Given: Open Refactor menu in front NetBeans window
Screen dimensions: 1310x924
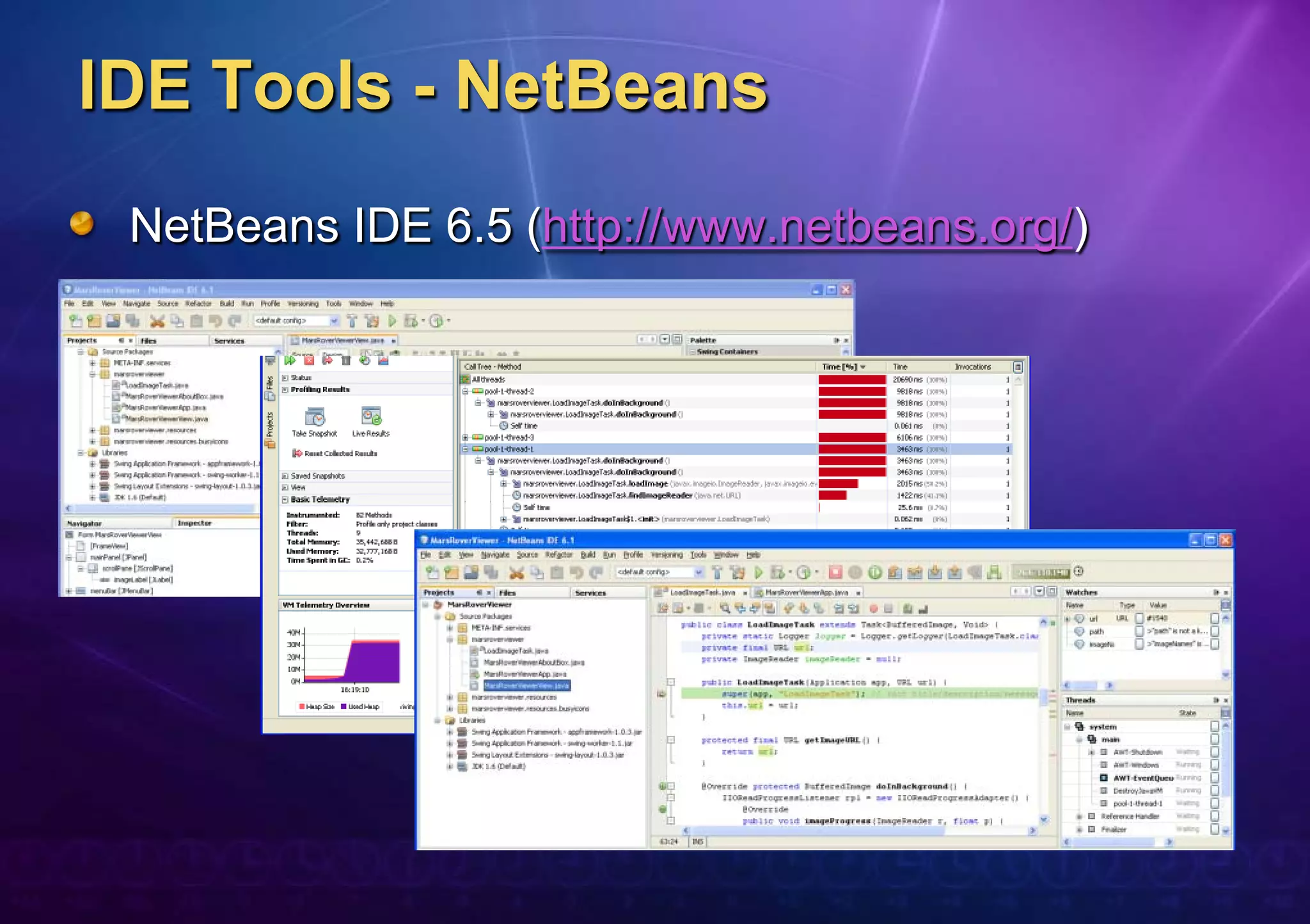Looking at the screenshot, I should pos(559,554).
